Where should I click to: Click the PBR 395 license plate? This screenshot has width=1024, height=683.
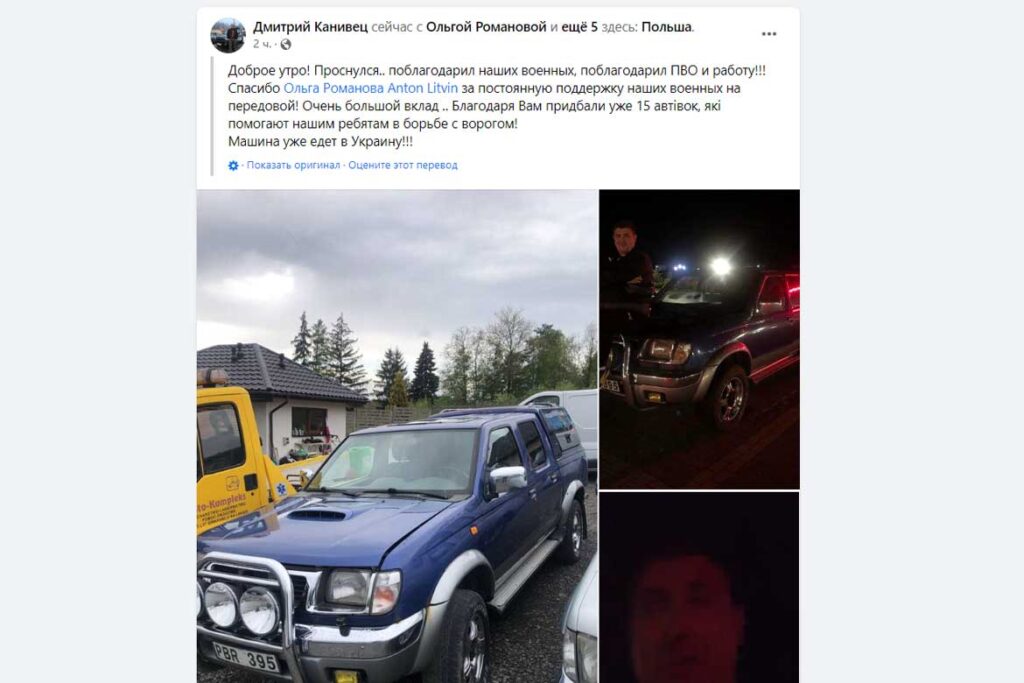[x=246, y=656]
